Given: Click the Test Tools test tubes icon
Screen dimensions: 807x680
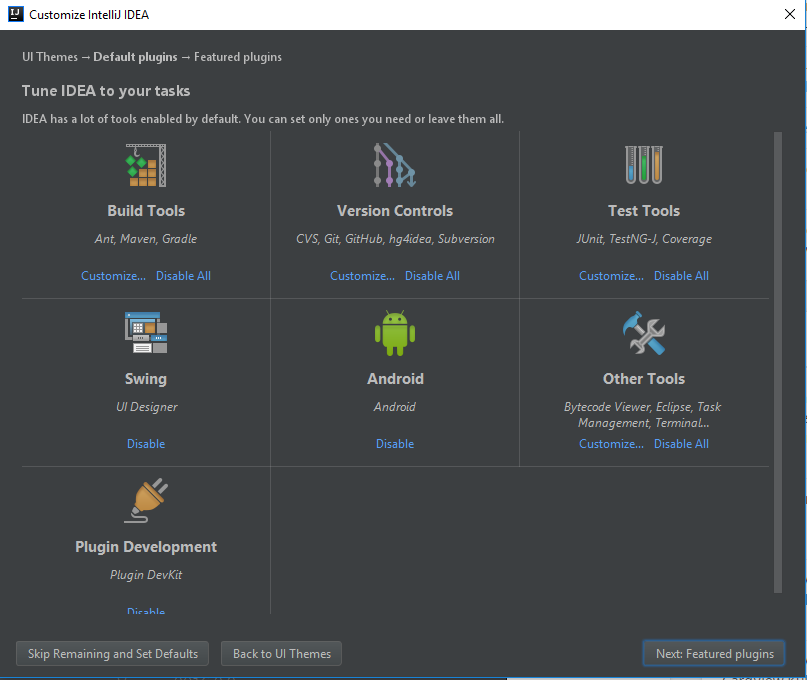Looking at the screenshot, I should [x=644, y=165].
